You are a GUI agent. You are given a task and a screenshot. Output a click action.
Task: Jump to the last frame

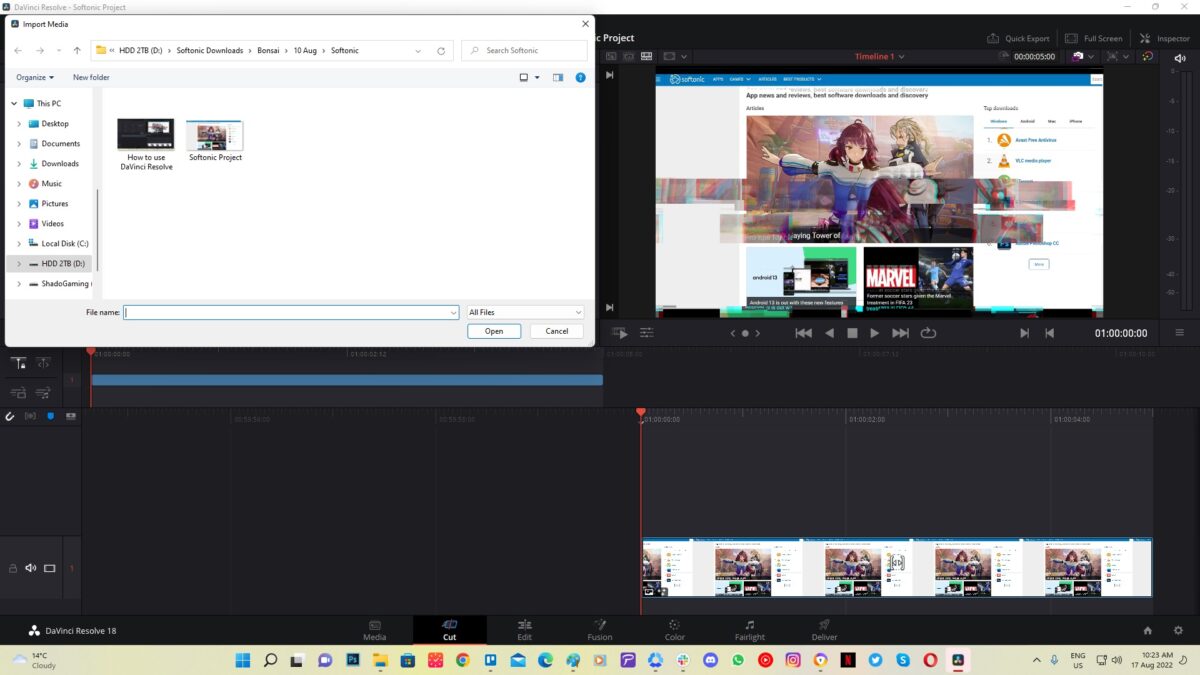click(x=900, y=333)
